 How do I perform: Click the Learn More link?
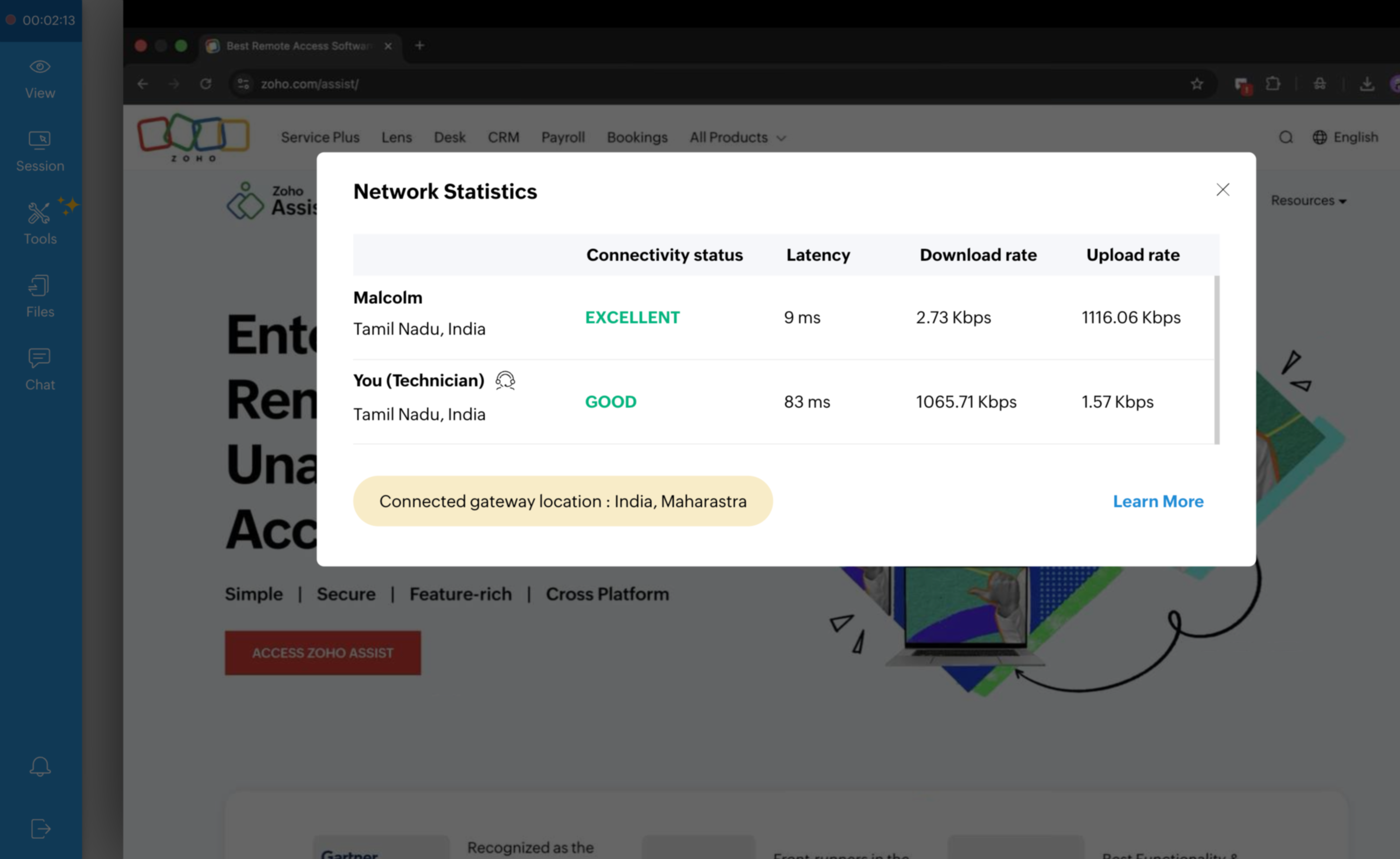(x=1157, y=501)
